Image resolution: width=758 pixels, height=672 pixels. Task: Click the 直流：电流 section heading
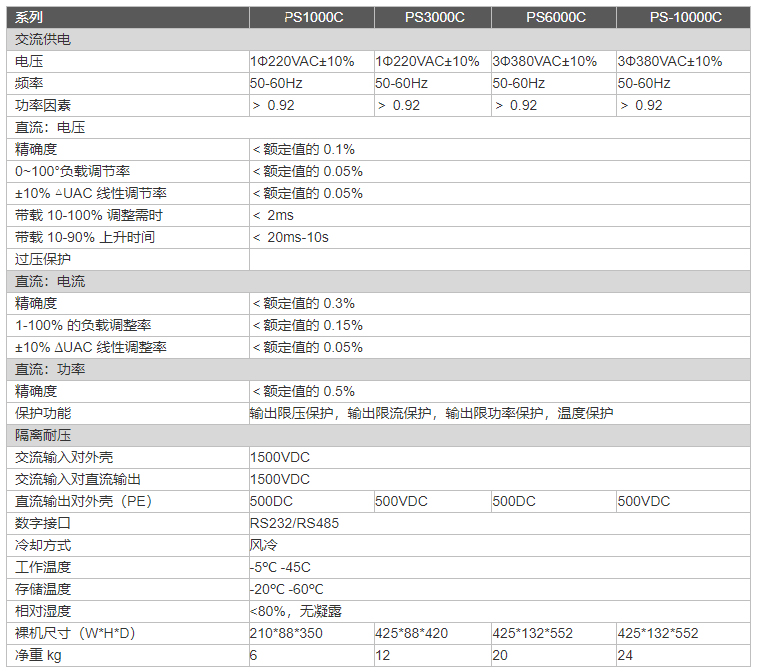[50, 282]
